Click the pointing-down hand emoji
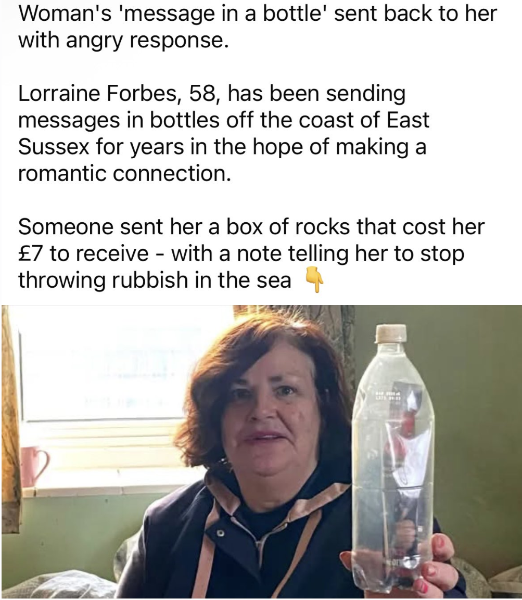522x600 pixels. pyautogui.click(x=315, y=280)
